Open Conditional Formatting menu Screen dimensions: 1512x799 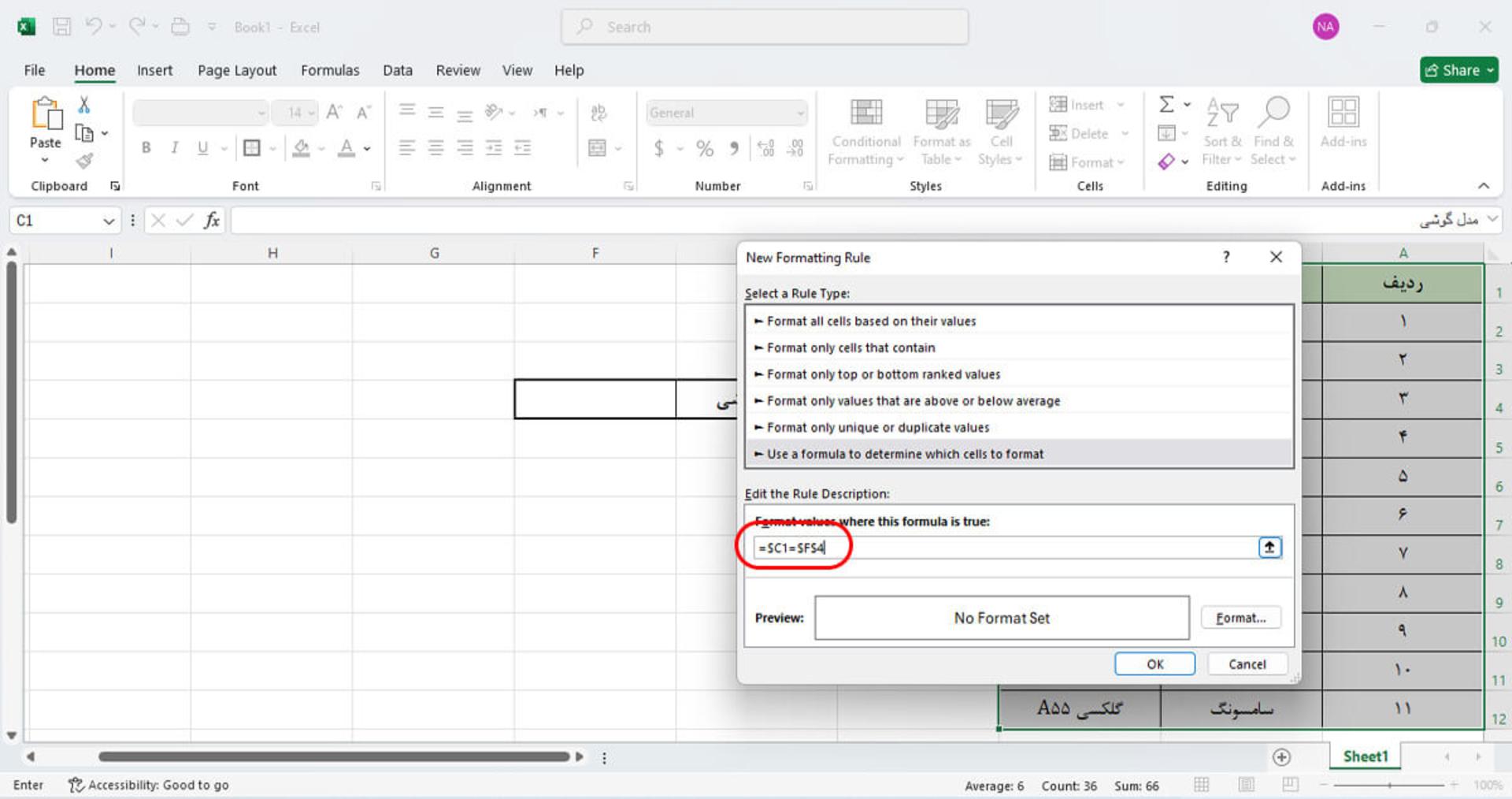865,132
